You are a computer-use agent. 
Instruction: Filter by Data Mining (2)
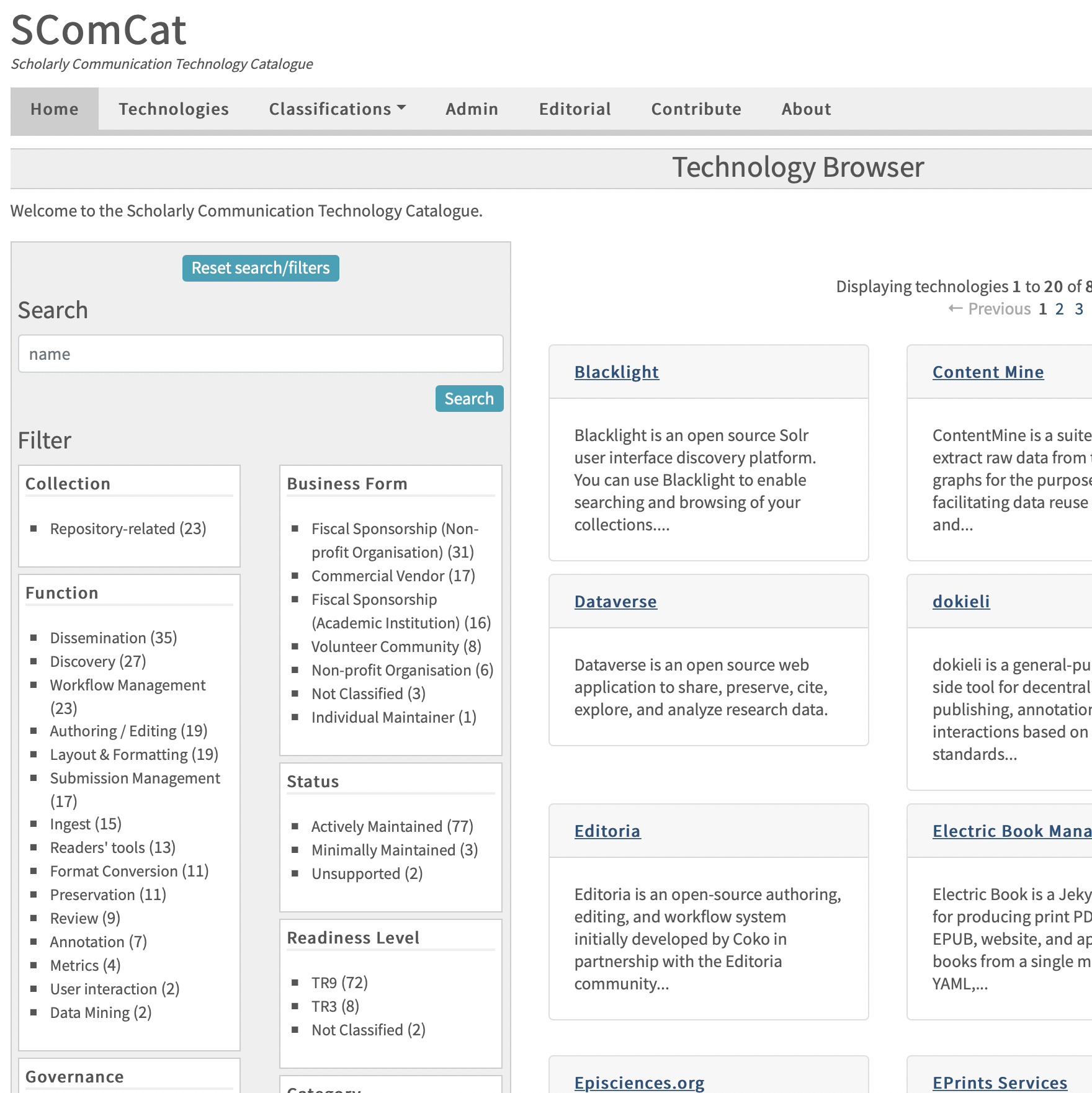(101, 1012)
